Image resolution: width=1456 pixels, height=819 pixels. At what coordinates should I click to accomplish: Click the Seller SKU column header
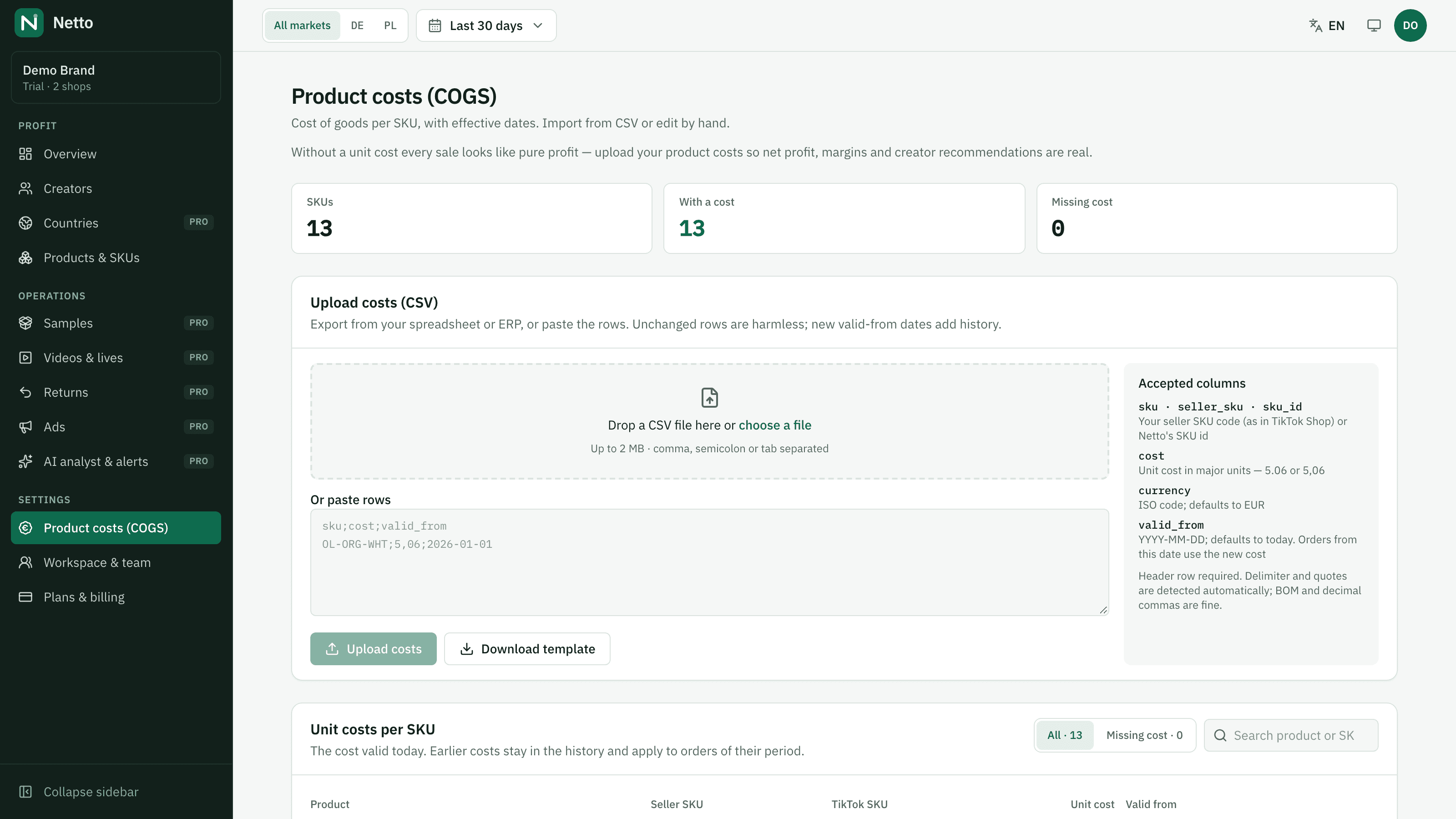[677, 804]
